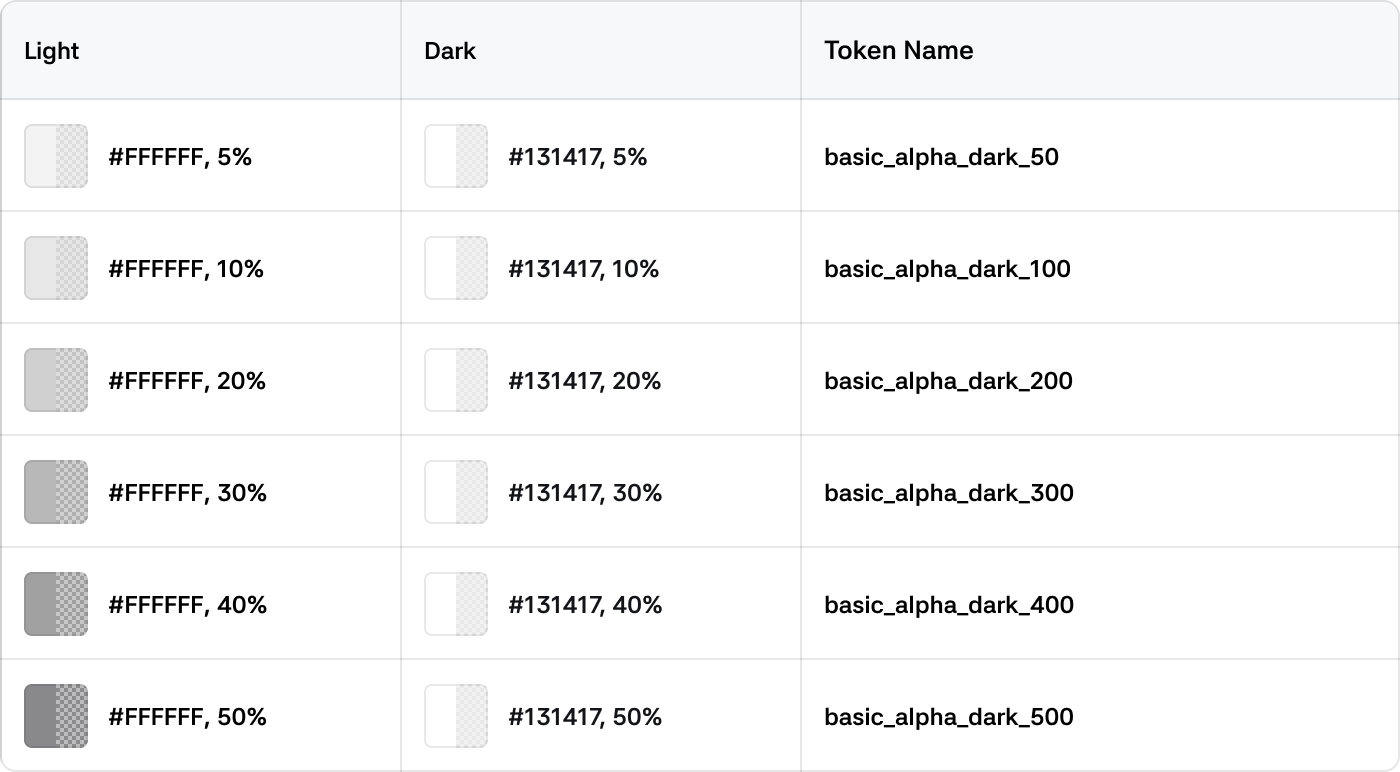Viewport: 1400px width, 772px height.
Task: Select the Token Name column header
Action: pyautogui.click(x=898, y=51)
